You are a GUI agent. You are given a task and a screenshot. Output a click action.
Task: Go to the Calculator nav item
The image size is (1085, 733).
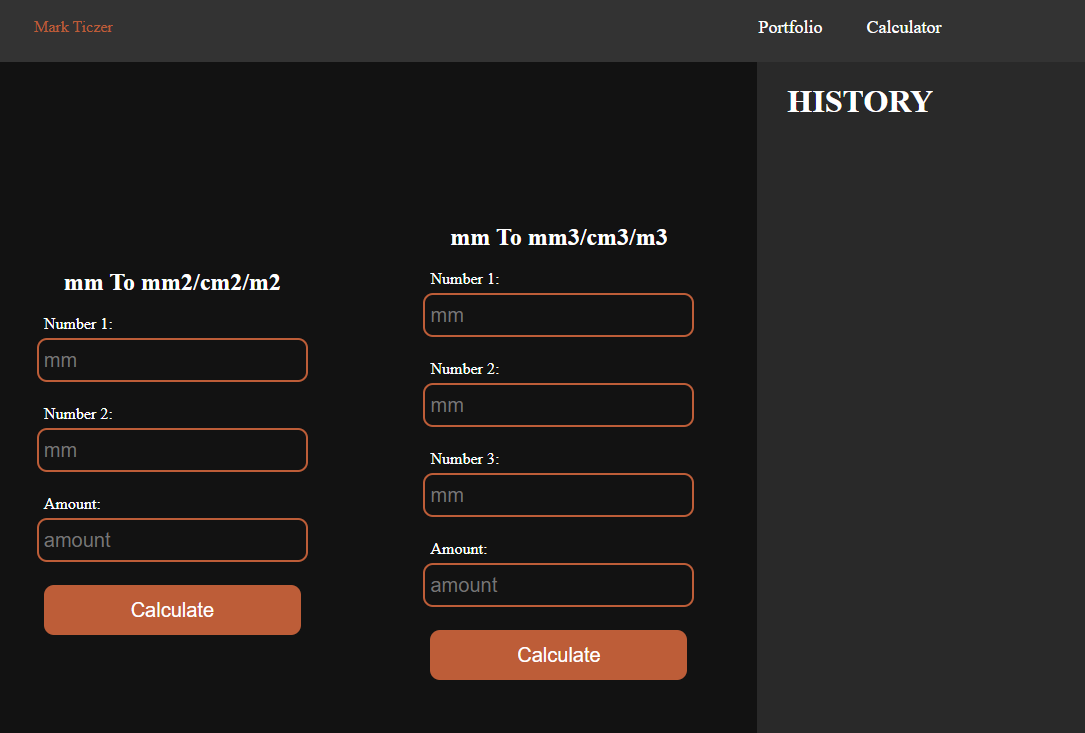click(903, 28)
